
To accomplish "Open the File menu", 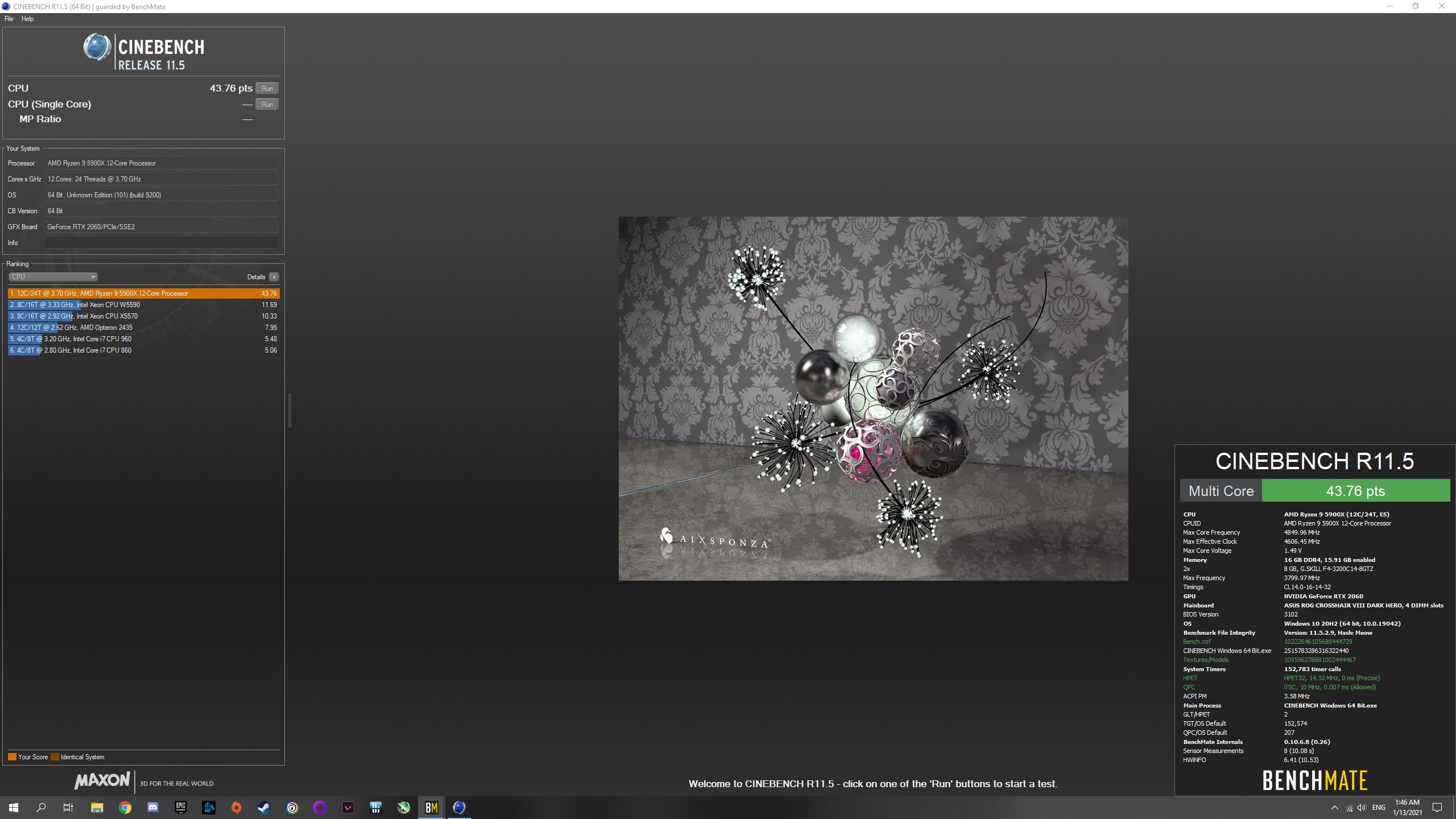I will pyautogui.click(x=9, y=19).
